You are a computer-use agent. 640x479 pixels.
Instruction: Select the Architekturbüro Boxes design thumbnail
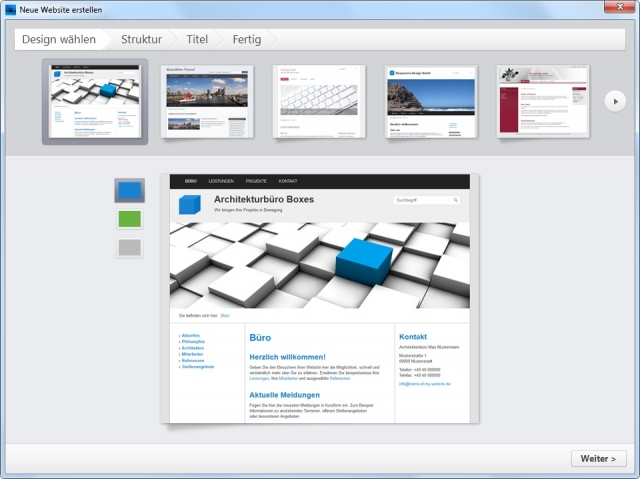[x=95, y=101]
